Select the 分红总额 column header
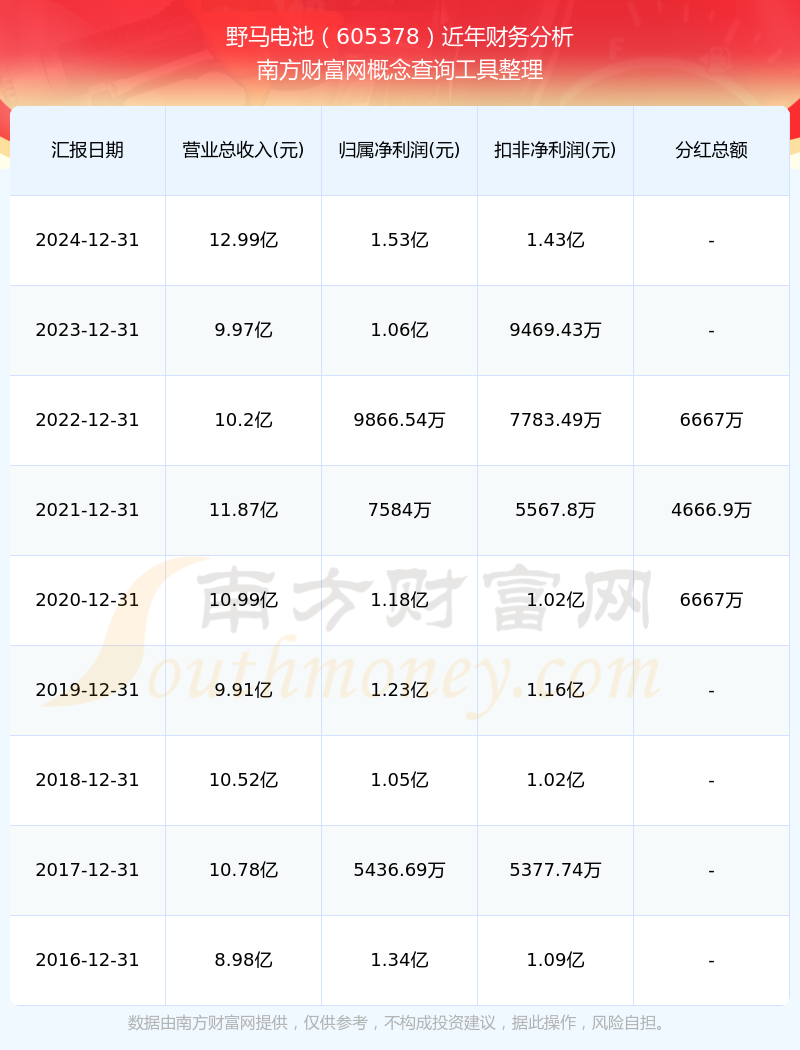The height and width of the screenshot is (1050, 800). click(712, 150)
